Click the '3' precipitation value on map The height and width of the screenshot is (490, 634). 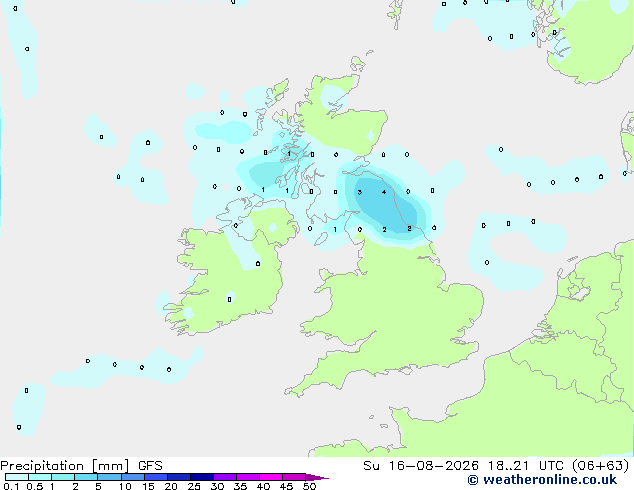click(x=360, y=192)
